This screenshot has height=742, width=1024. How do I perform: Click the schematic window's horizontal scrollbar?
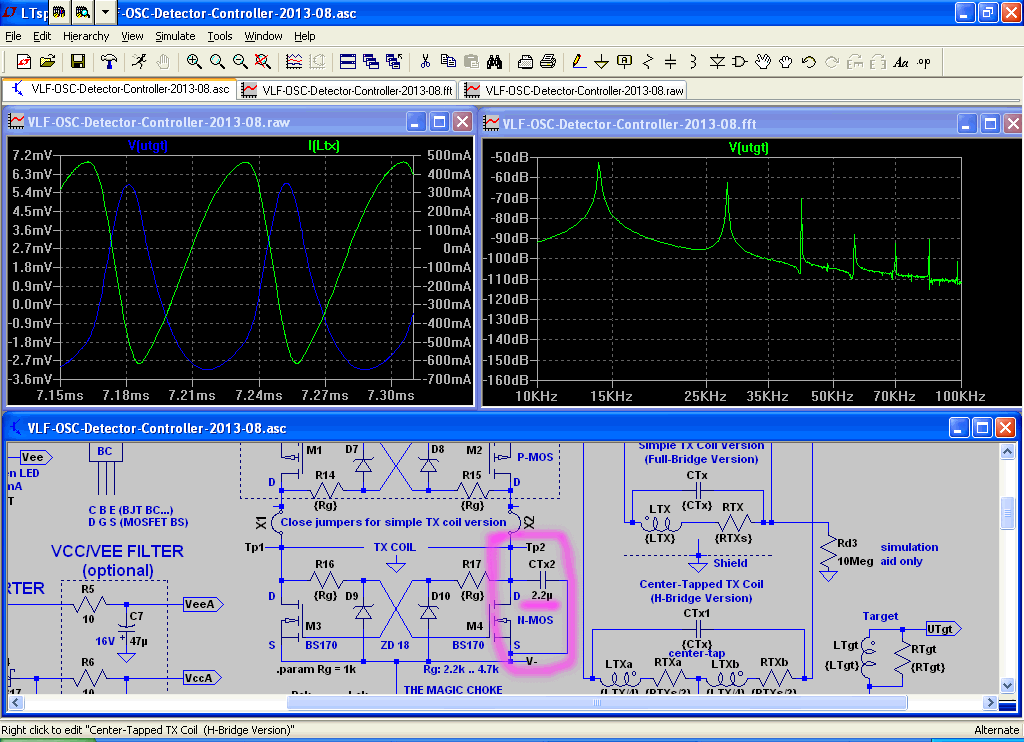pyautogui.click(x=597, y=703)
